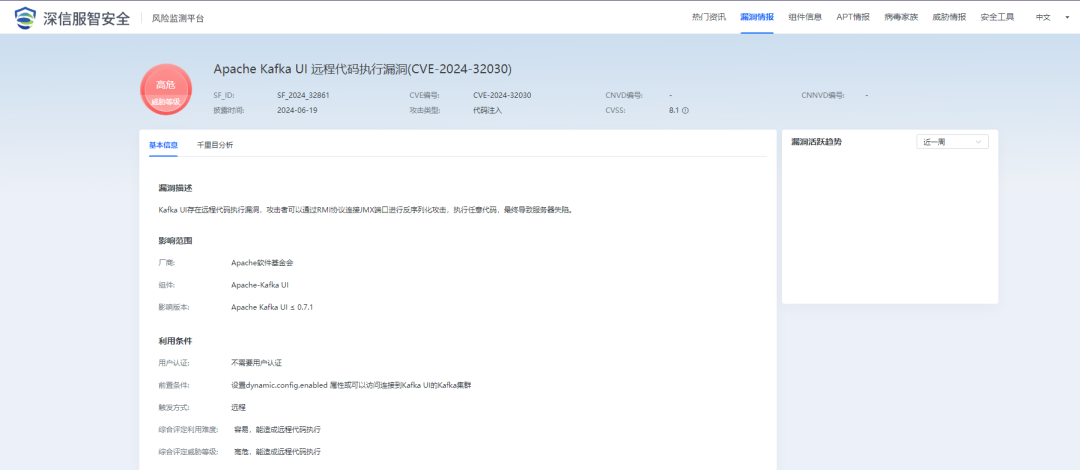Open the 近一周 time range dropdown
Image resolution: width=1080 pixels, height=470 pixels.
(952, 142)
